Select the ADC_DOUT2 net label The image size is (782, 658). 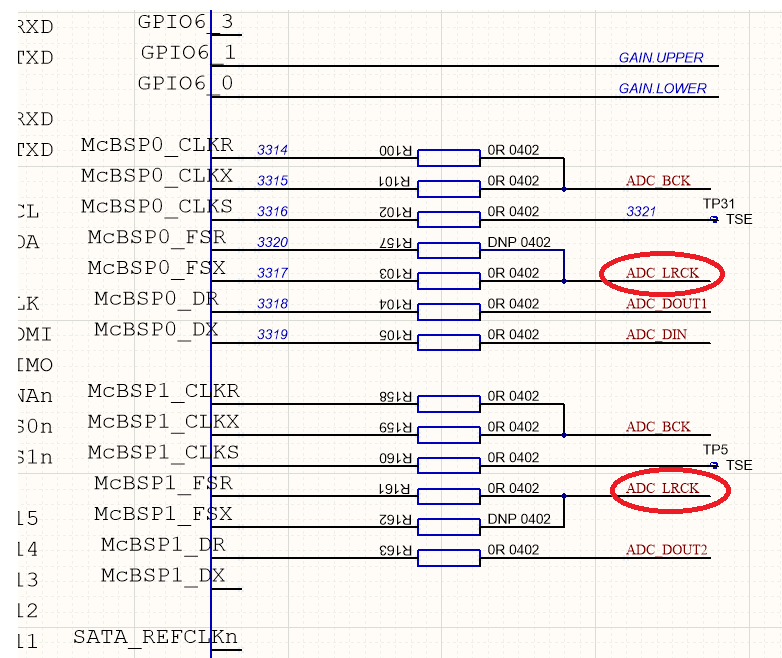click(667, 550)
